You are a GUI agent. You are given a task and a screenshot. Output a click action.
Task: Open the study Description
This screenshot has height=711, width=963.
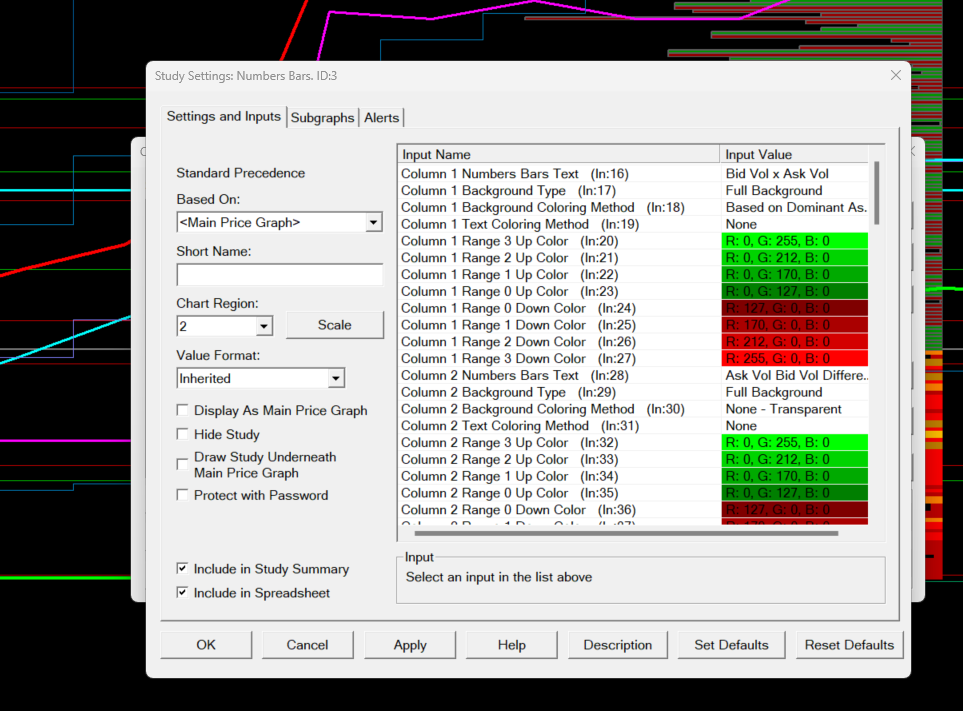(617, 645)
